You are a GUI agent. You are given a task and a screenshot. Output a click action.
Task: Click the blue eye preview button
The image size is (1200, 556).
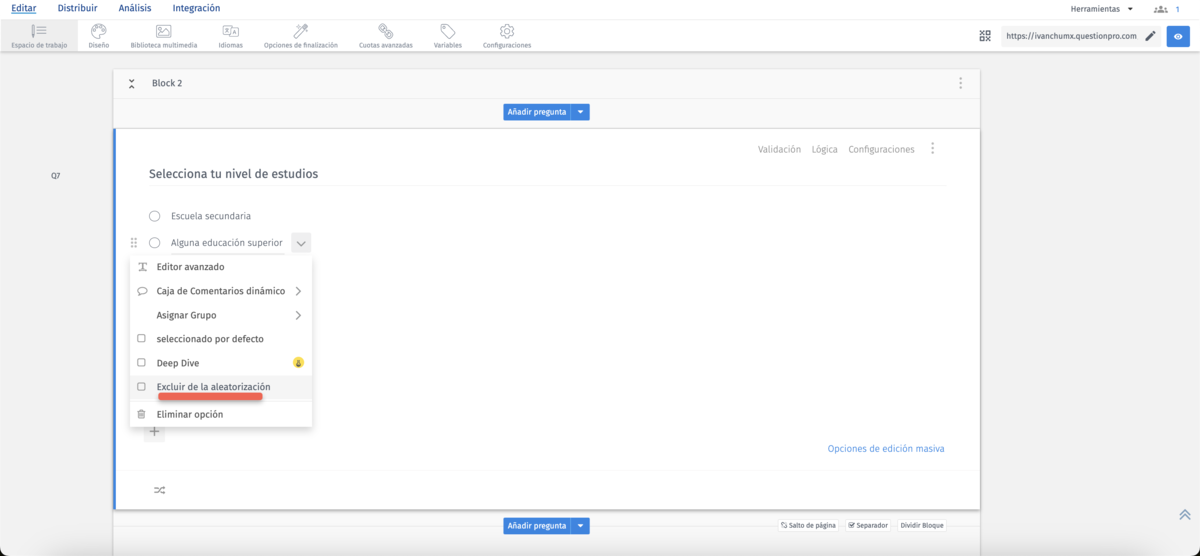pyautogui.click(x=1178, y=36)
